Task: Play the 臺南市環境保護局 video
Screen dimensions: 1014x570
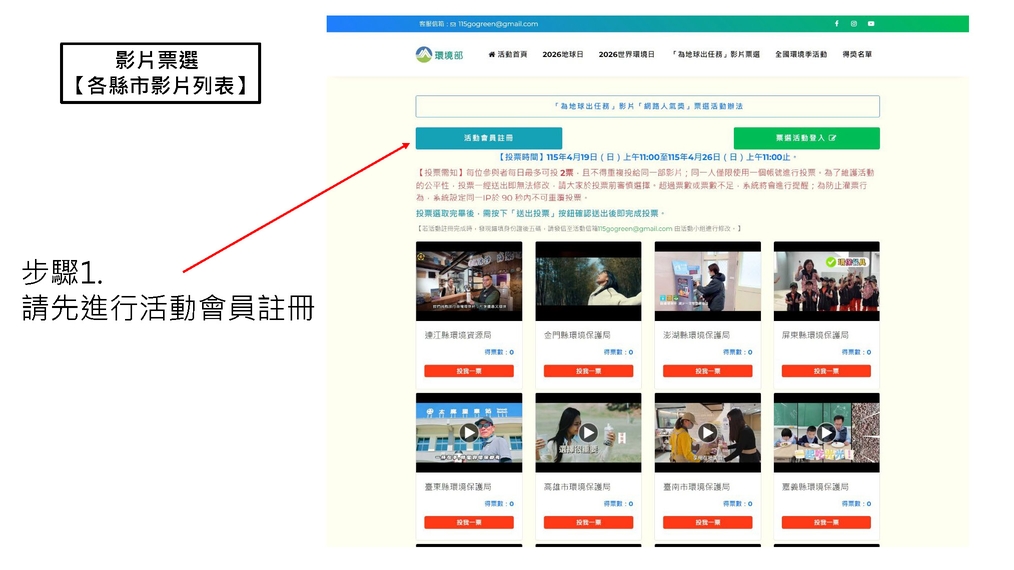Action: pos(707,433)
